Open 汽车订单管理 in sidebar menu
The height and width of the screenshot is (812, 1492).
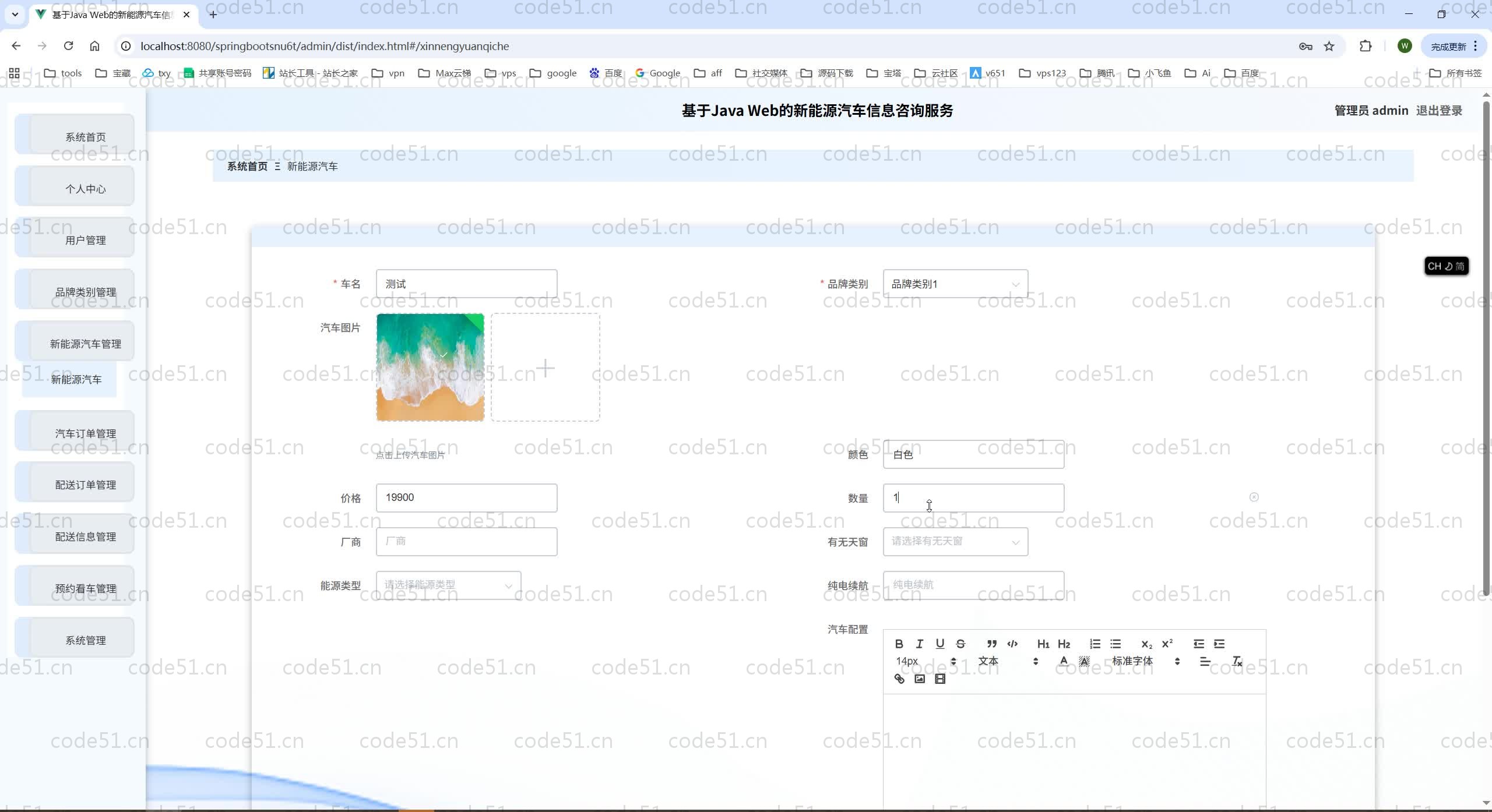[85, 433]
